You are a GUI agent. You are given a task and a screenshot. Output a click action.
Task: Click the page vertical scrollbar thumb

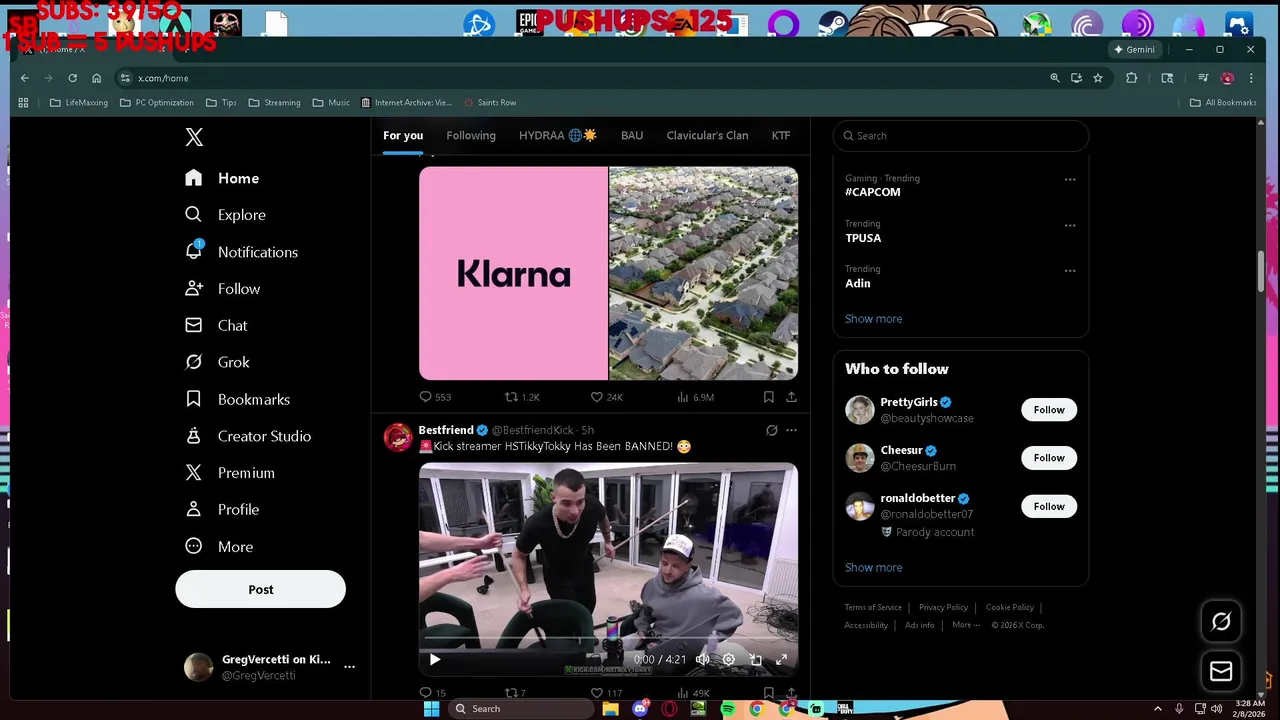(1261, 270)
